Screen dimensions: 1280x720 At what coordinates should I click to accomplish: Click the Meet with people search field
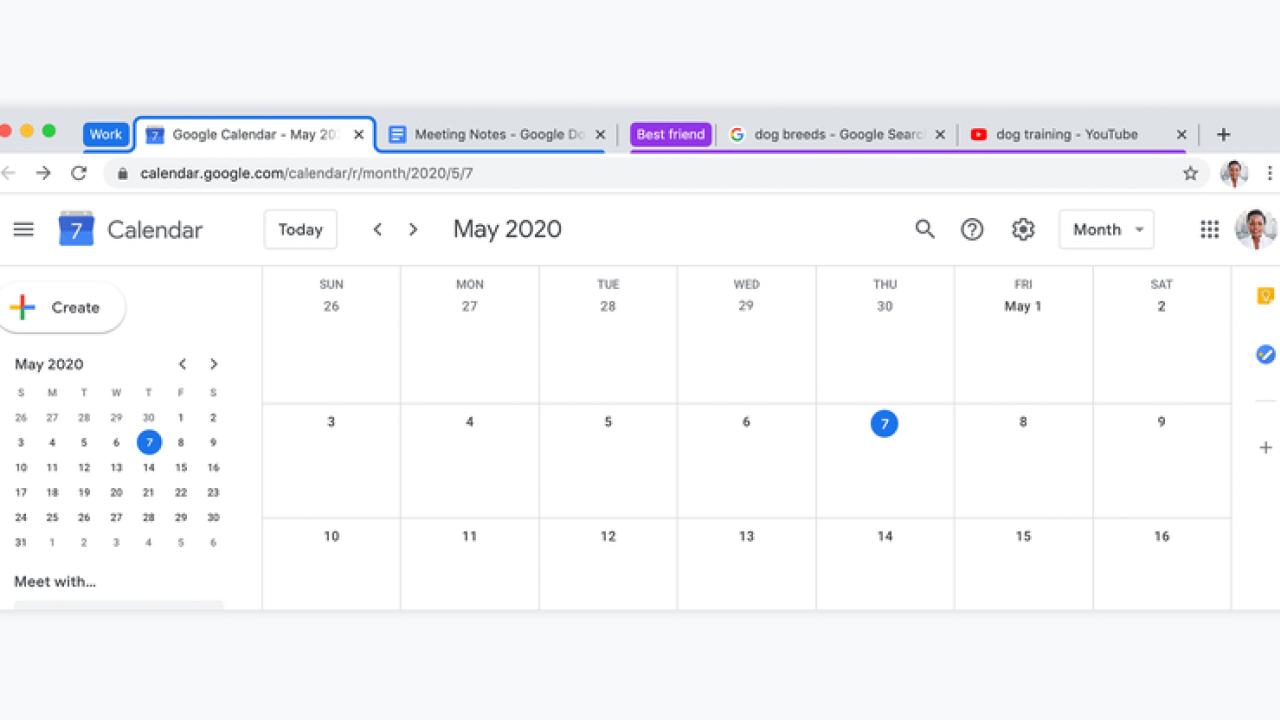pos(119,604)
